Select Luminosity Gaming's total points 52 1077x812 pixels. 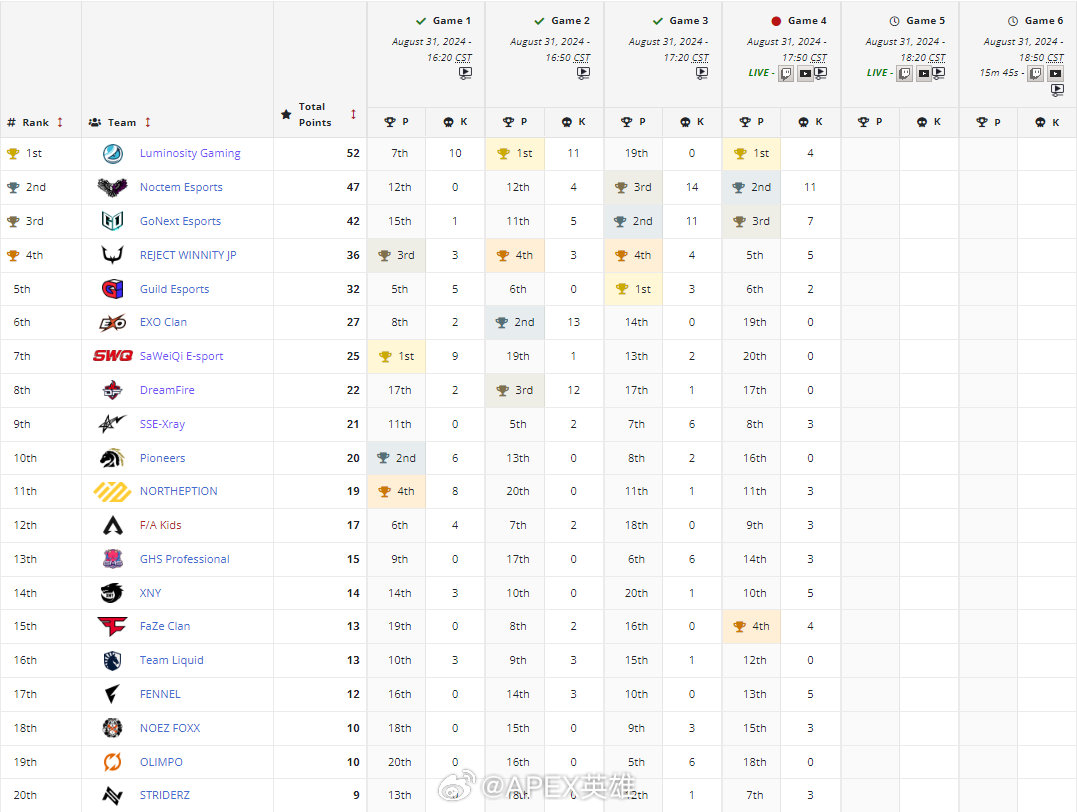point(353,153)
